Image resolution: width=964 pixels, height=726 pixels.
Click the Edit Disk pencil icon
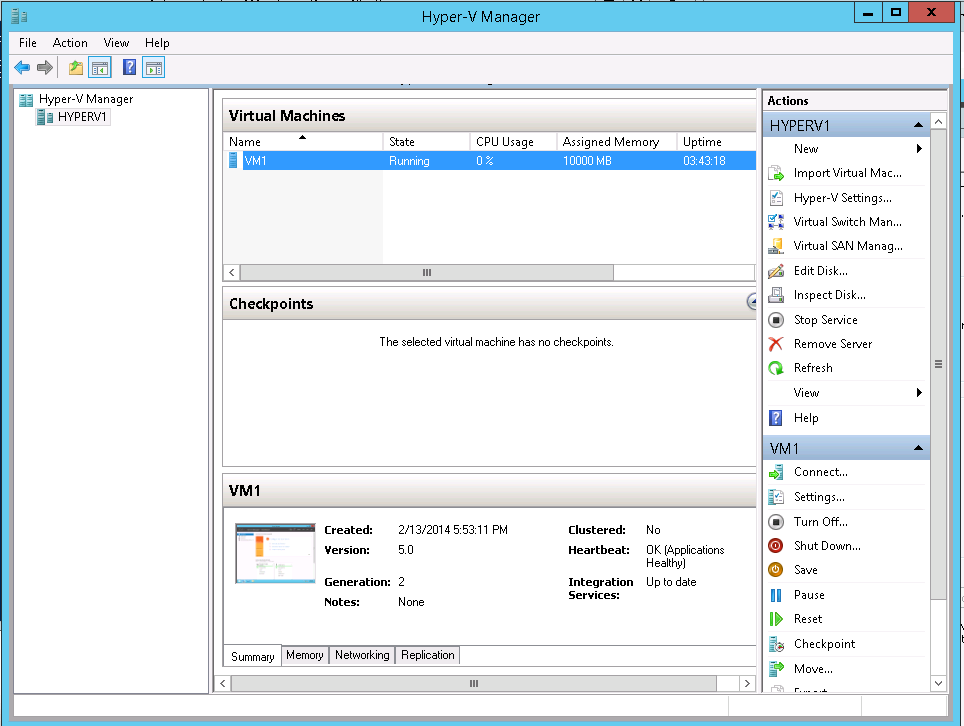coord(776,271)
